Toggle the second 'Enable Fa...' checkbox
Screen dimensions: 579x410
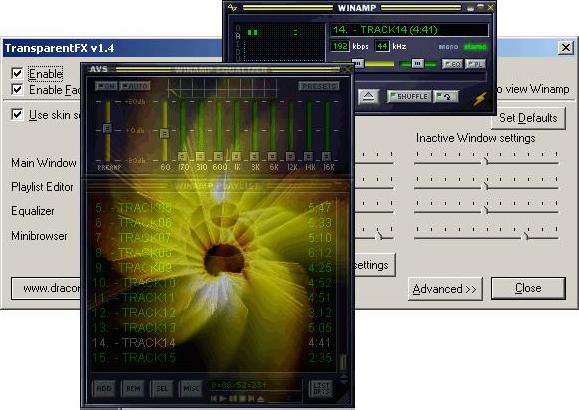[x=17, y=89]
